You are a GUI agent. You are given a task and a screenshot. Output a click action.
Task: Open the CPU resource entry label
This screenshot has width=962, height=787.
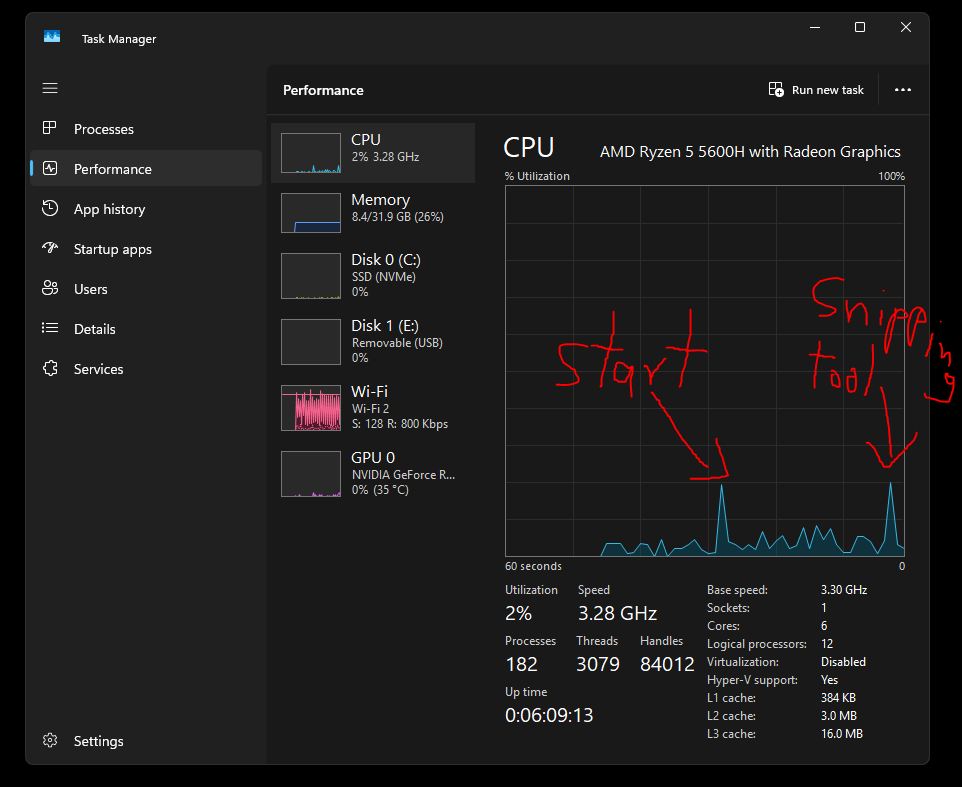click(x=366, y=139)
